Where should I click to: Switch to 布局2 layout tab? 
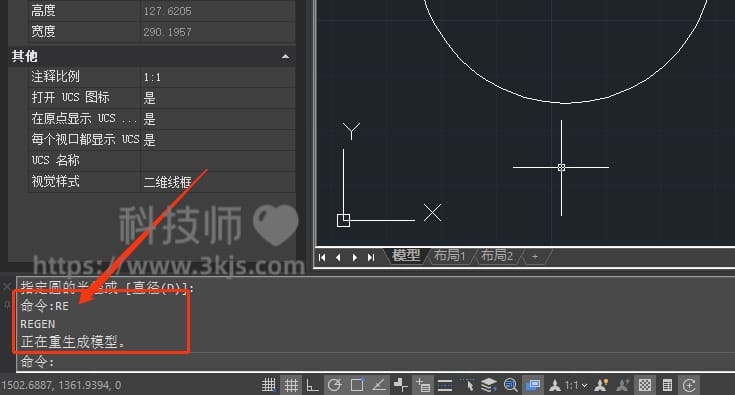point(497,256)
